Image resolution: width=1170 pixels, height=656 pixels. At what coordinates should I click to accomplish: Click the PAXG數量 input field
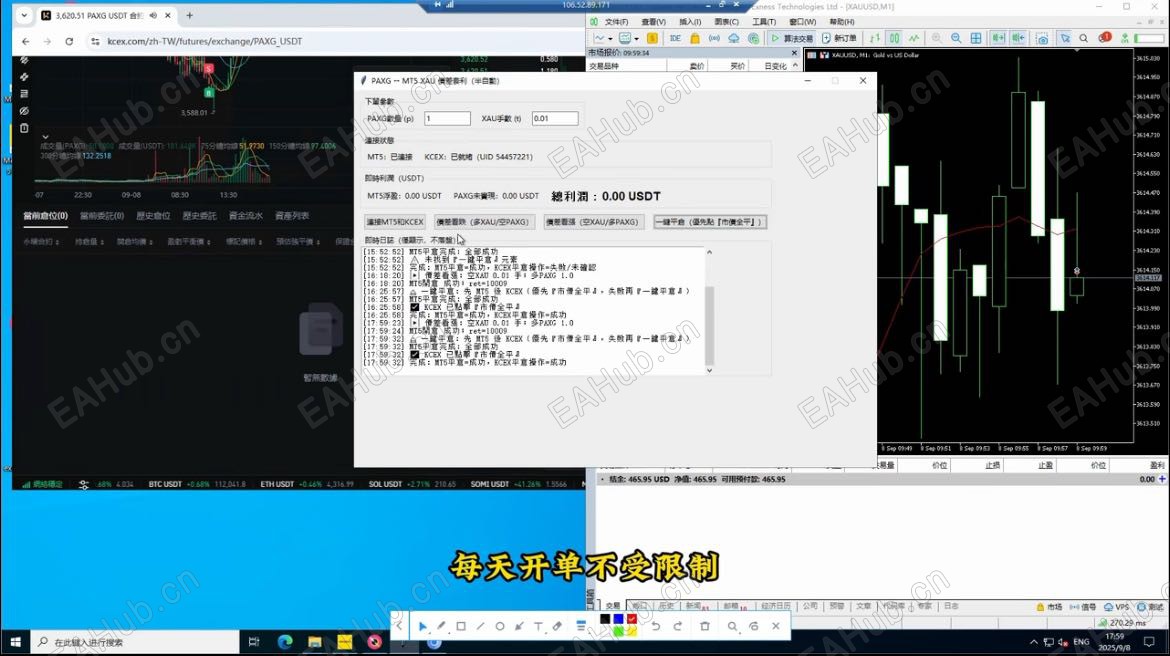pyautogui.click(x=447, y=118)
